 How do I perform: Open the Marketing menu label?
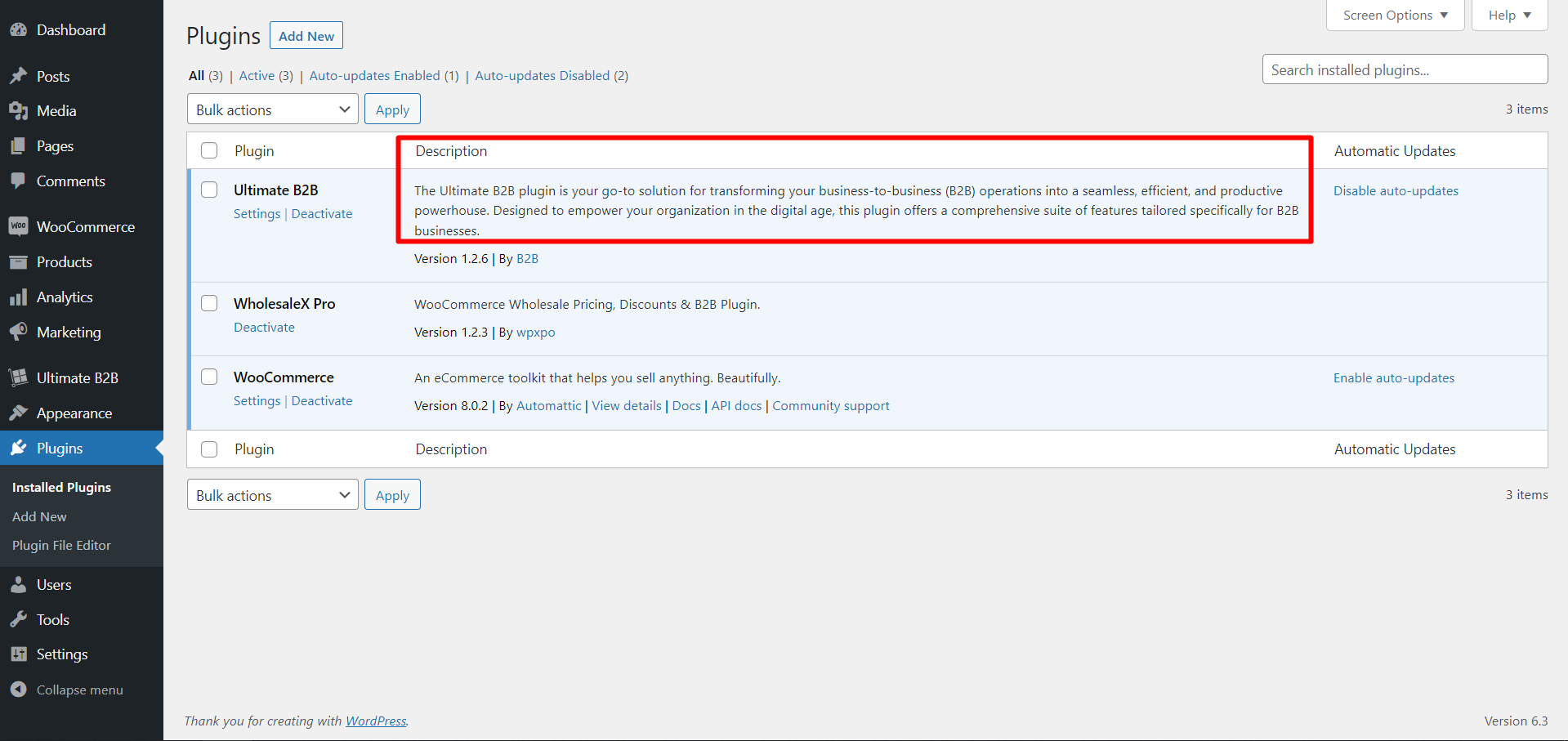(x=69, y=333)
